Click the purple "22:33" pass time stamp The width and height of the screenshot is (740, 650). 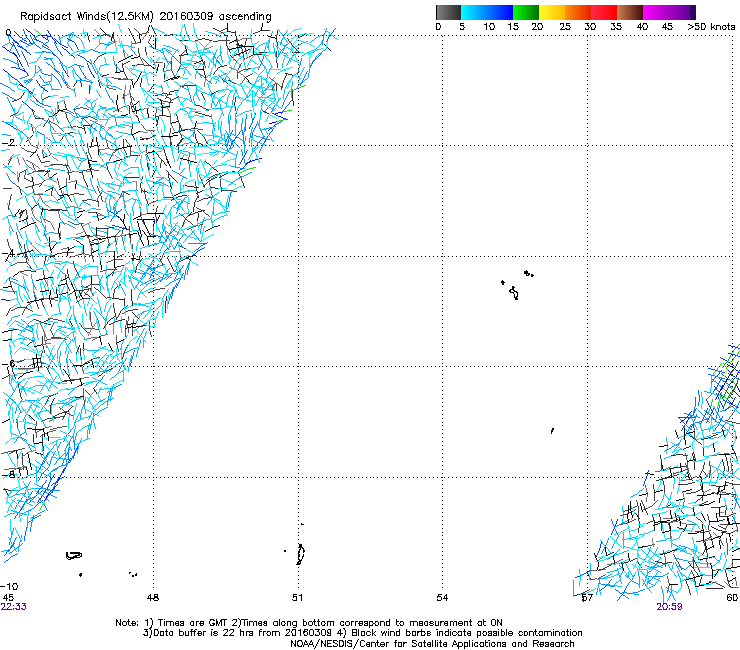coord(14,607)
